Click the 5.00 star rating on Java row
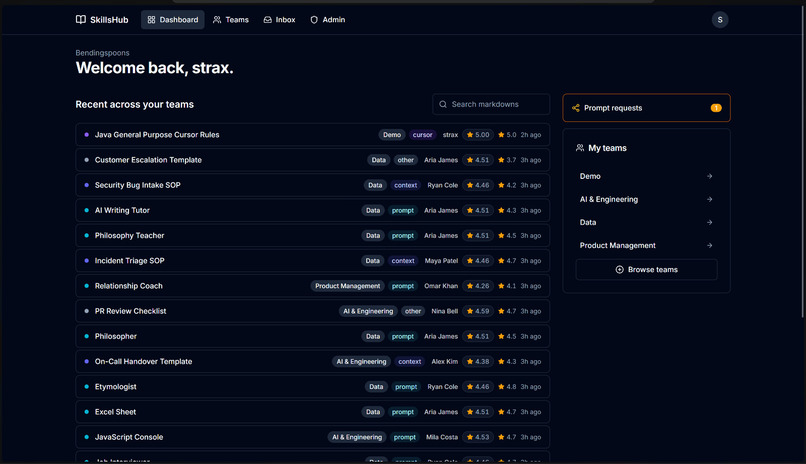The height and width of the screenshot is (464, 806). 478,135
